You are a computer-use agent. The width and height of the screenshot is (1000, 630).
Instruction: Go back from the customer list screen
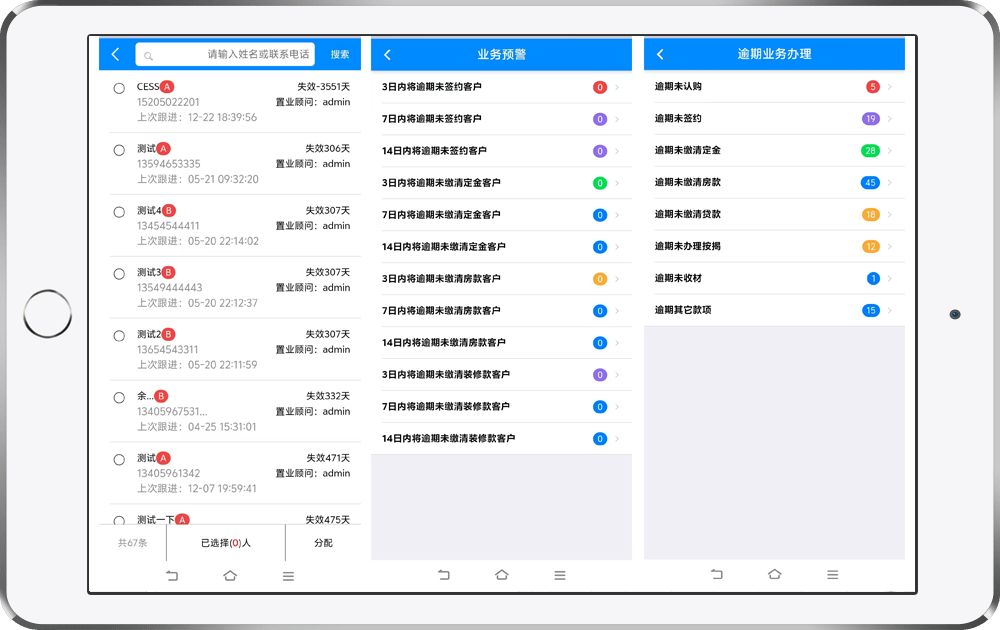coord(115,54)
